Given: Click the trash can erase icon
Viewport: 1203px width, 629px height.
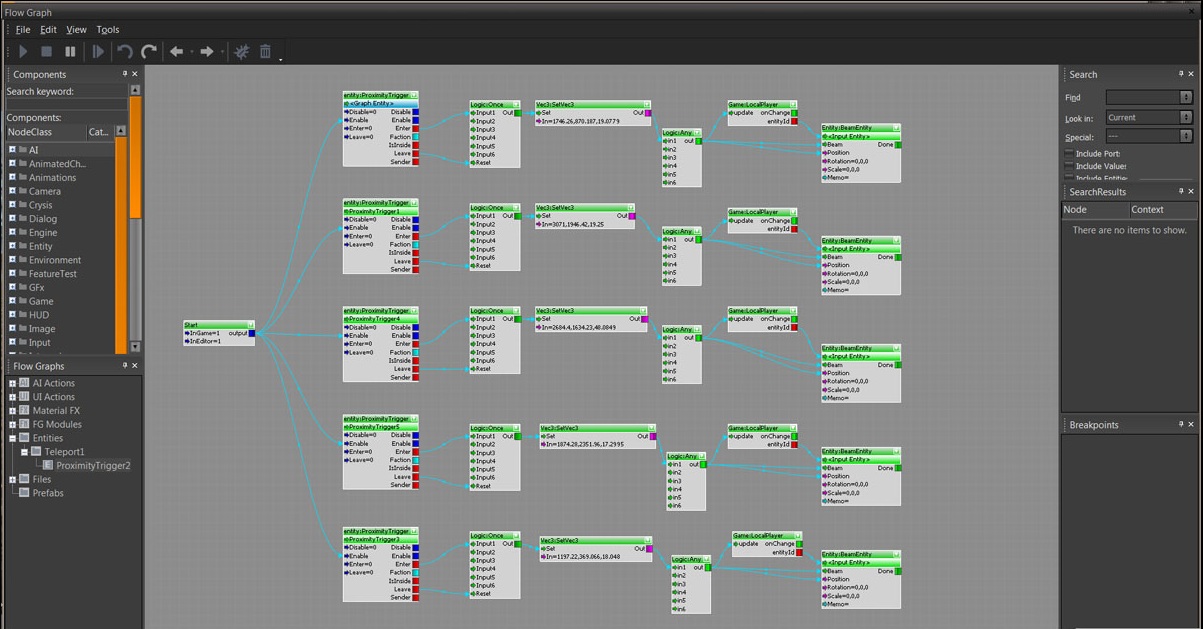Looking at the screenshot, I should tap(265, 51).
